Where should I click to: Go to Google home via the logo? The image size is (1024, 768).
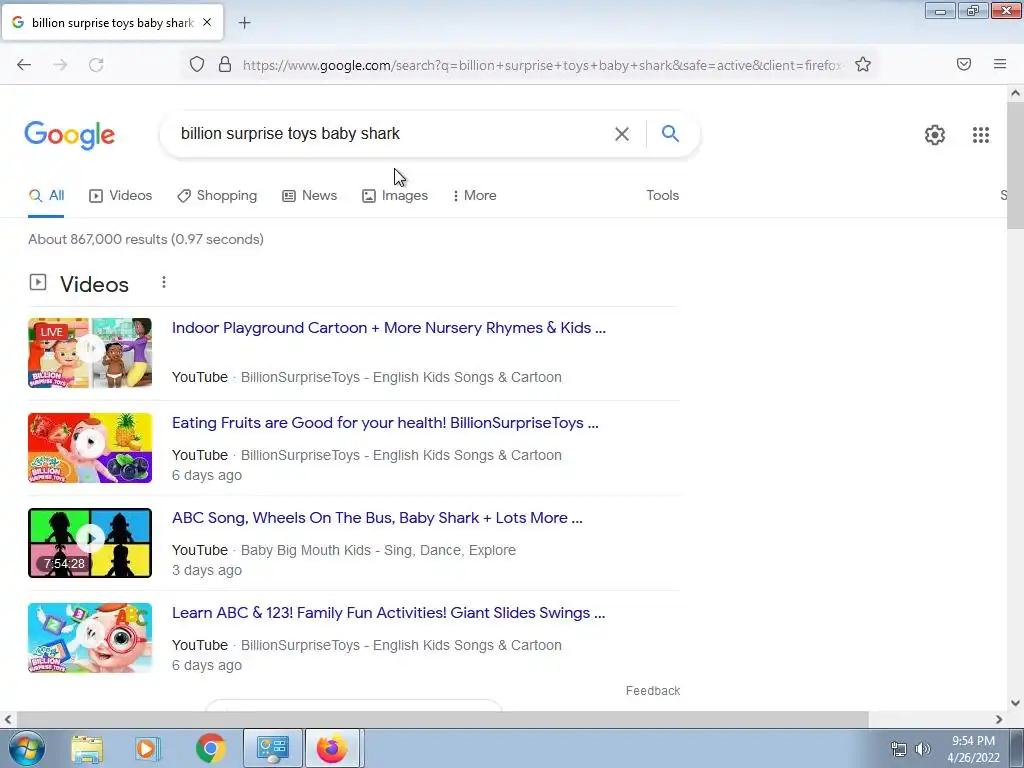coord(70,135)
